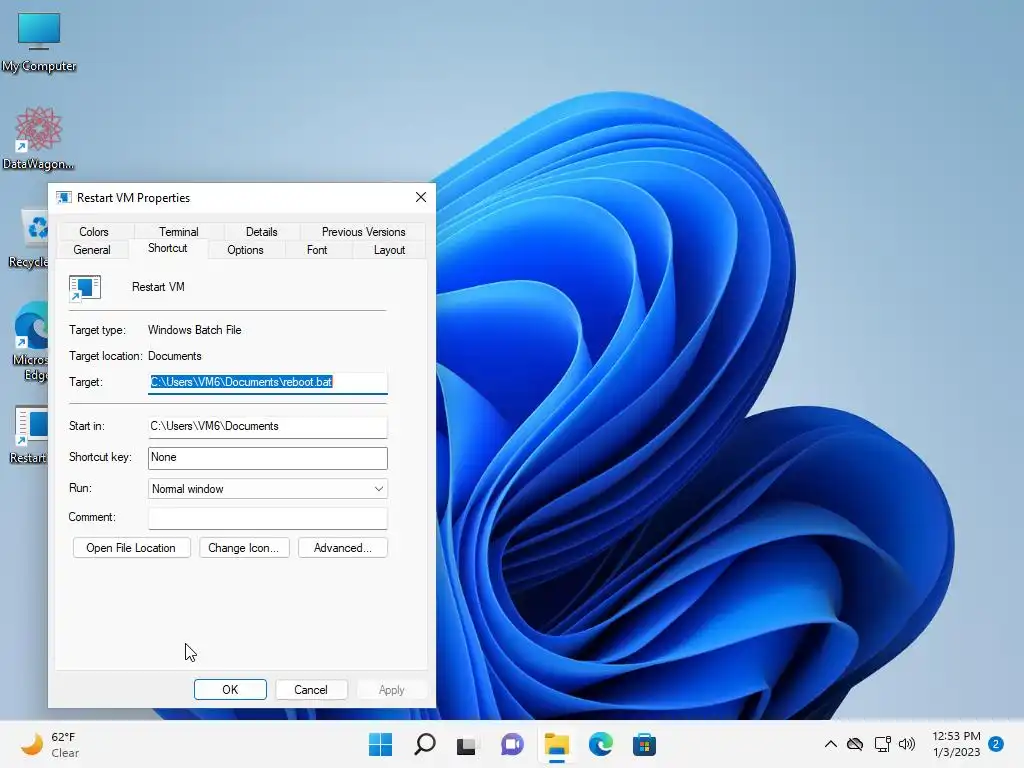The height and width of the screenshot is (768, 1024).
Task: Click the cloud sync tray icon
Action: pos(855,744)
